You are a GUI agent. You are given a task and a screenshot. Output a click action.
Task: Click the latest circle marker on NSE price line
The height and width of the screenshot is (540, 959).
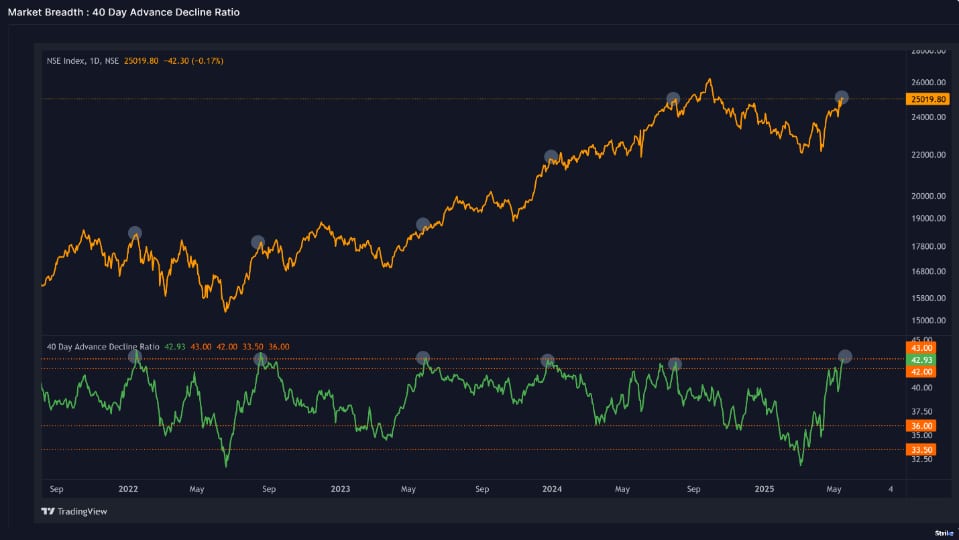(x=842, y=97)
